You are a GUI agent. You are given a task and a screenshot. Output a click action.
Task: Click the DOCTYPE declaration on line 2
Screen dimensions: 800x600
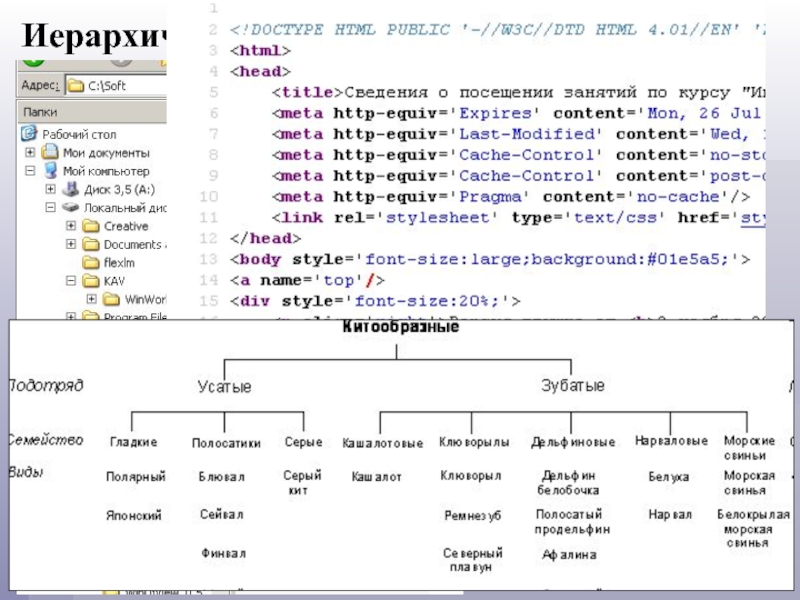click(x=497, y=30)
